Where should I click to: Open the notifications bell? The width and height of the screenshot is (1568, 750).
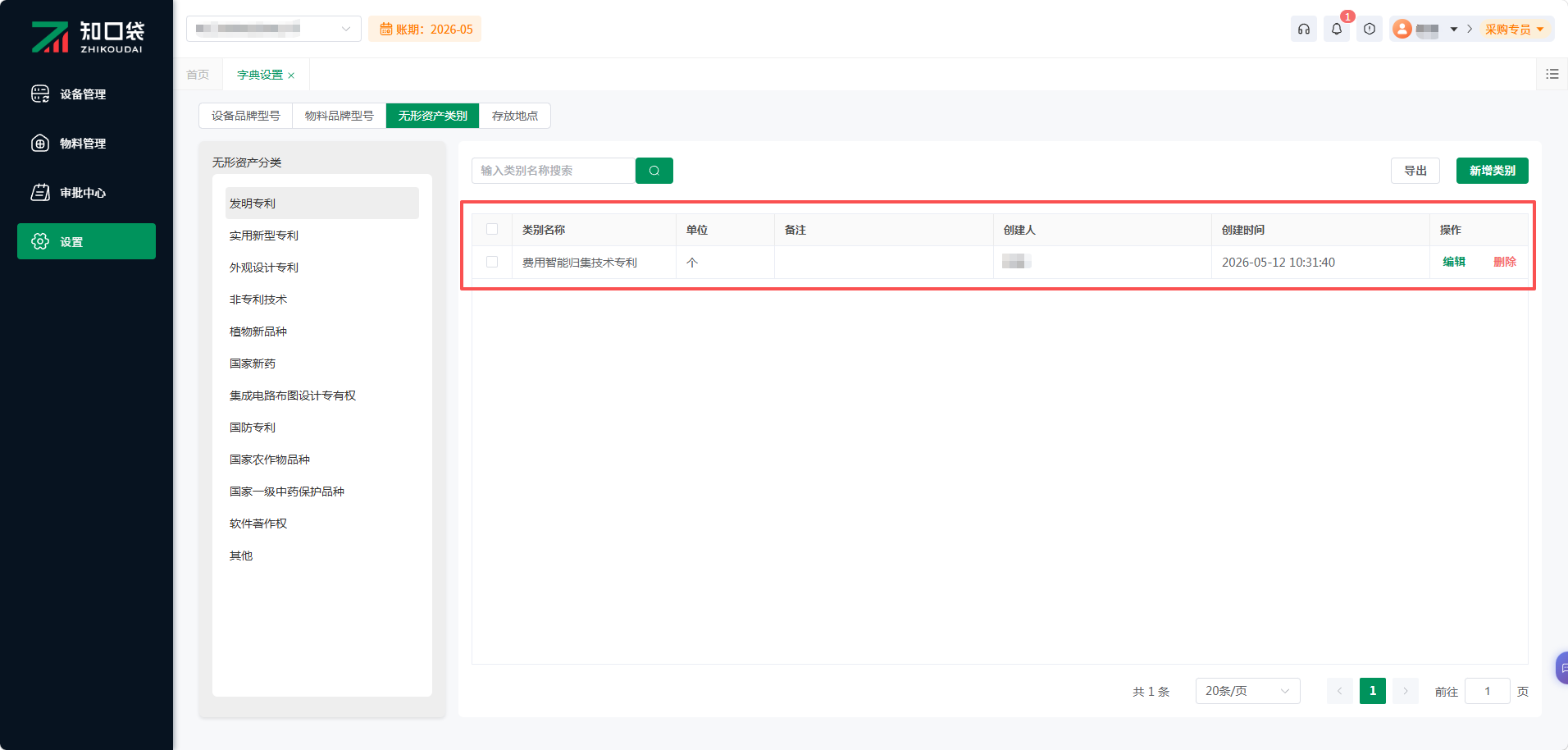1337,29
